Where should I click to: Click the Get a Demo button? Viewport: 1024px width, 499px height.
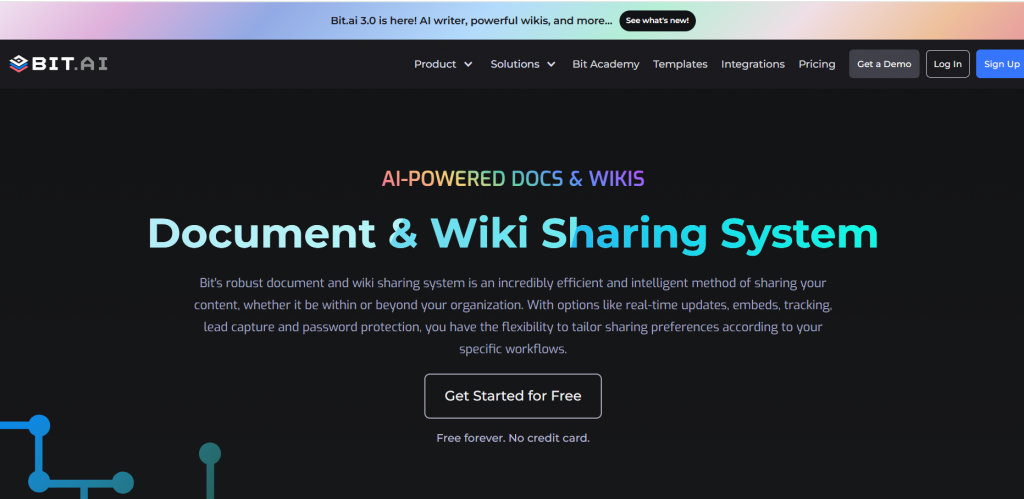click(884, 64)
